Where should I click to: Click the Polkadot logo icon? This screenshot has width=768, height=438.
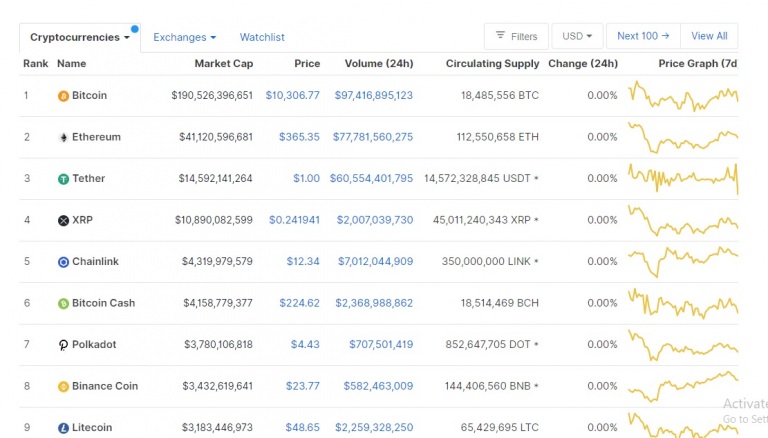[63, 345]
